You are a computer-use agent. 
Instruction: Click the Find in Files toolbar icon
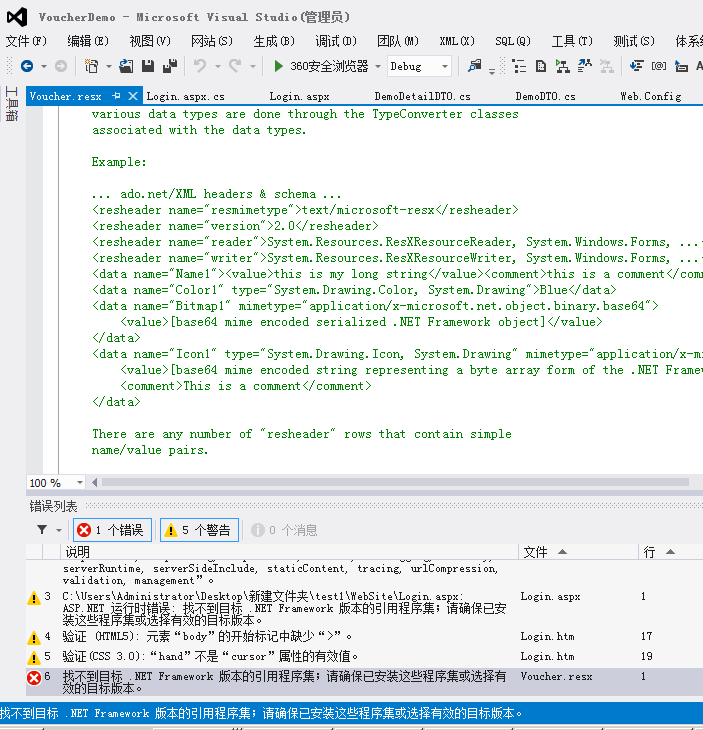pyautogui.click(x=474, y=66)
